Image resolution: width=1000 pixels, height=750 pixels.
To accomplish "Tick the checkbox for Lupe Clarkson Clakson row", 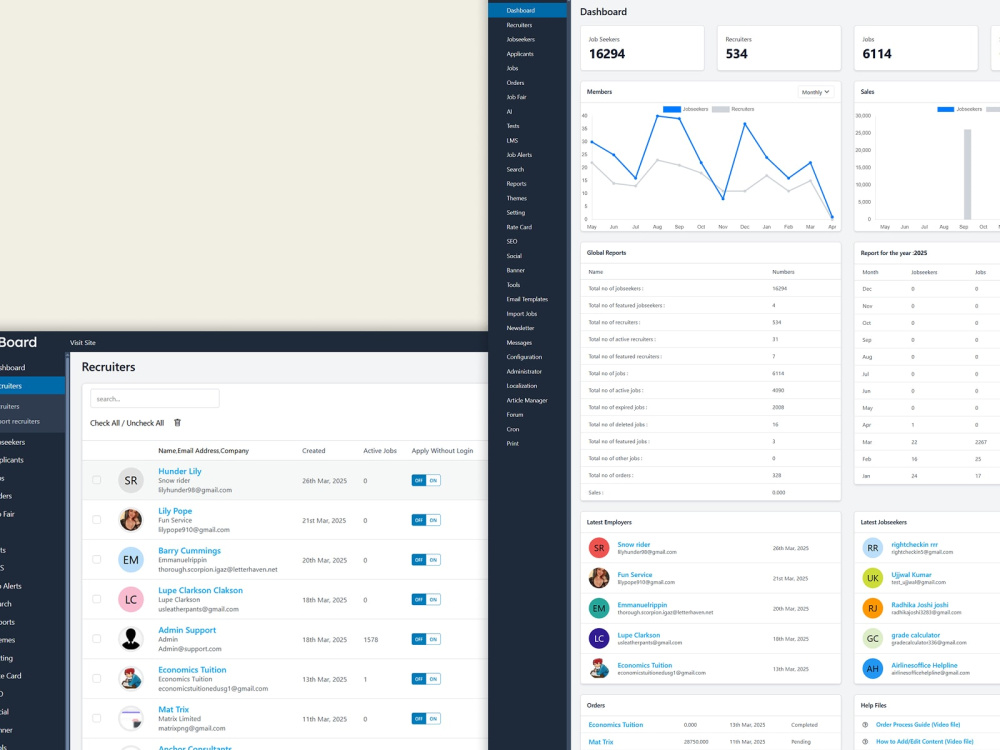I will (96, 599).
